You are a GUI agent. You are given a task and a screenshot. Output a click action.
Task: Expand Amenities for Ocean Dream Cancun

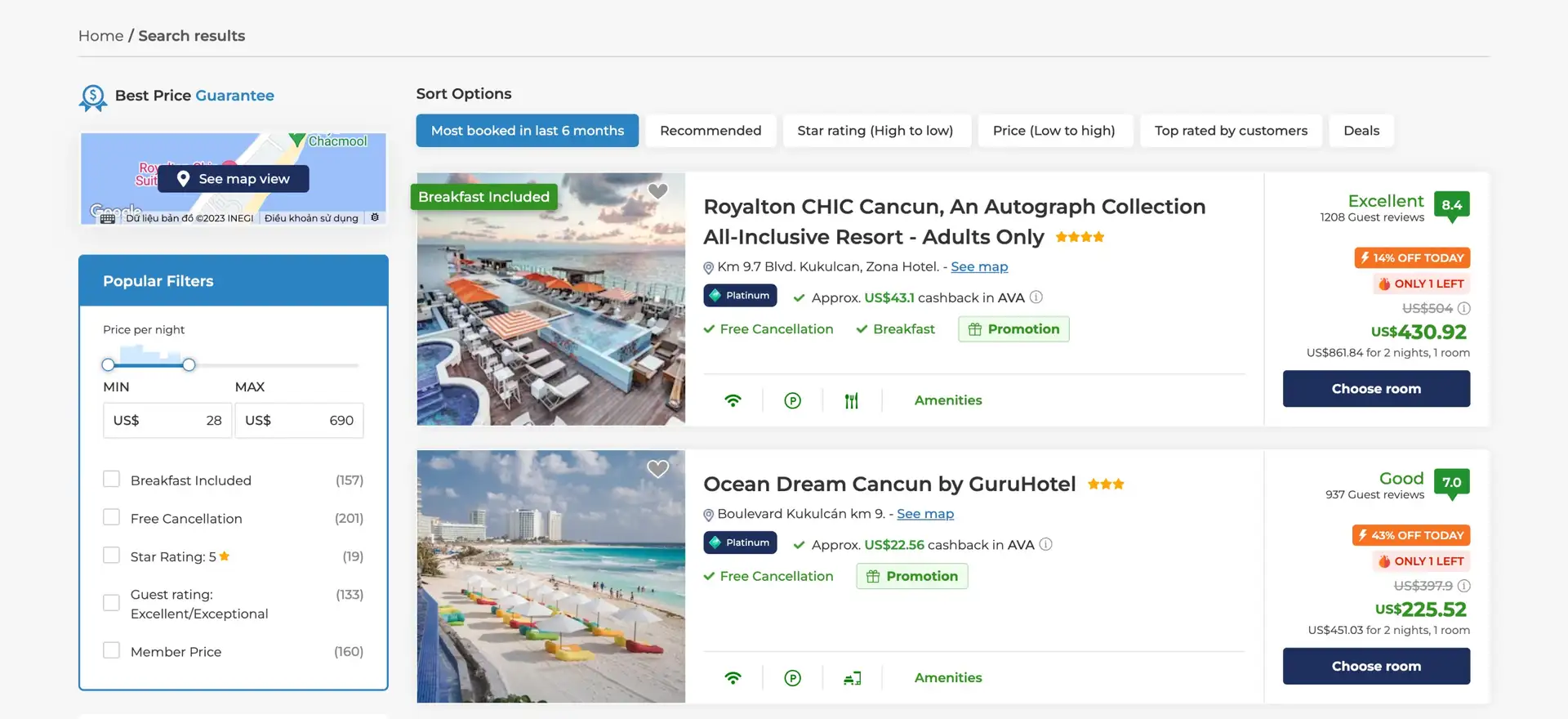tap(947, 678)
